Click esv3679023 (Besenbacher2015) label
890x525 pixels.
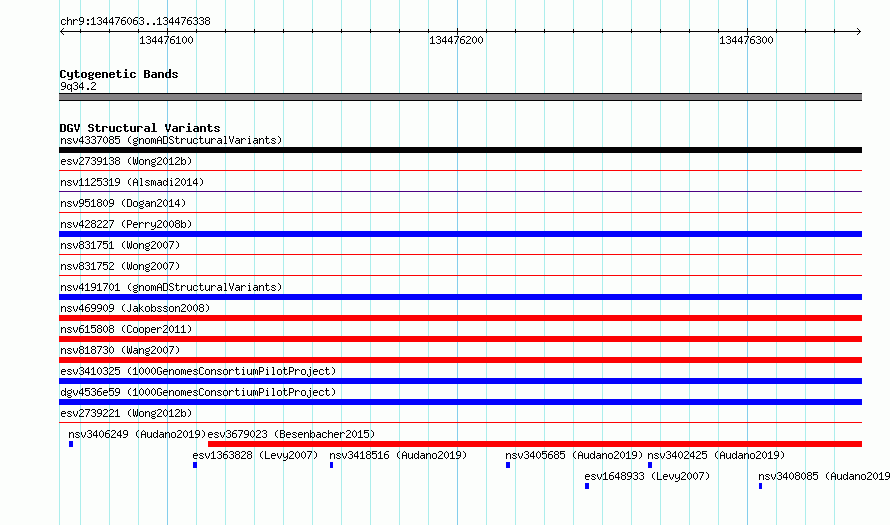click(x=291, y=434)
